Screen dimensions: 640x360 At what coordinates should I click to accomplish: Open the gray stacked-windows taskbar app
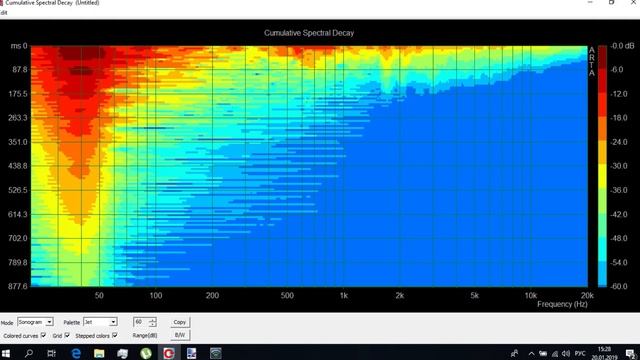point(122,353)
